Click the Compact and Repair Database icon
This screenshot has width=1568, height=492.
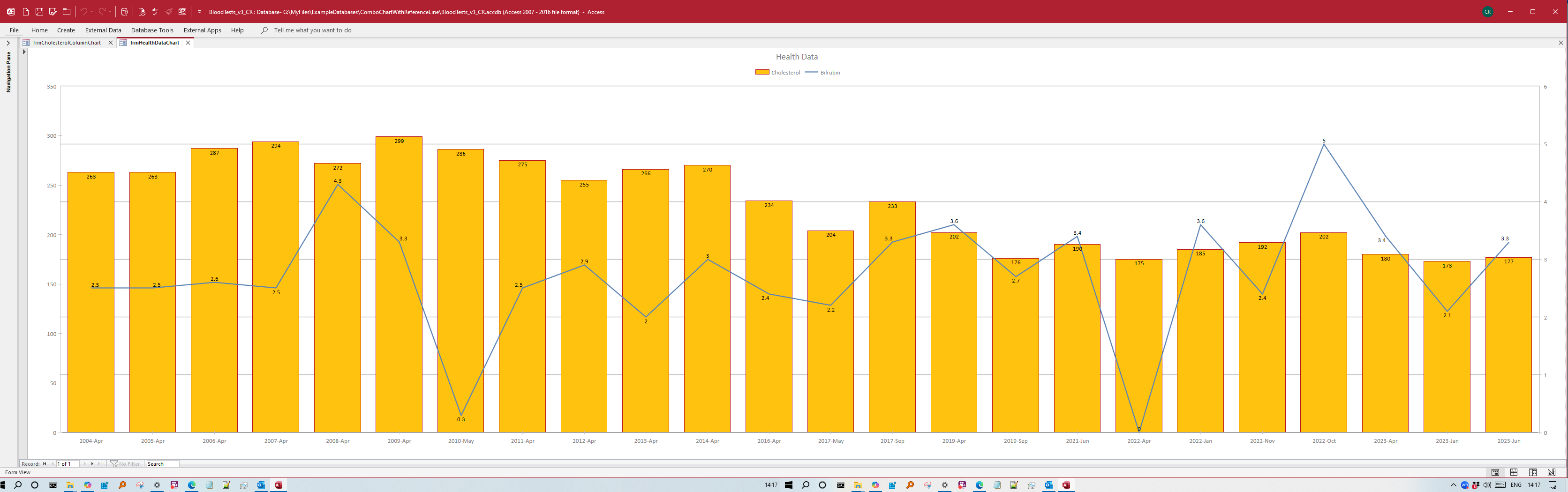[124, 12]
